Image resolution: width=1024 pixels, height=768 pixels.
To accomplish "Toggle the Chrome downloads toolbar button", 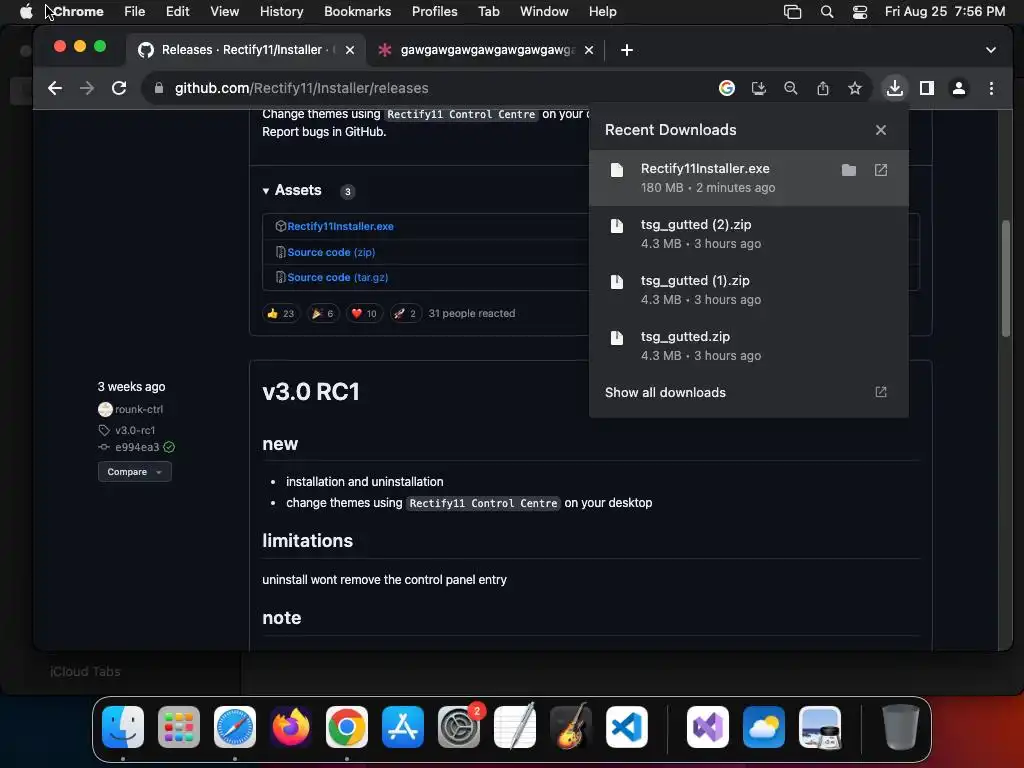I will tap(895, 88).
